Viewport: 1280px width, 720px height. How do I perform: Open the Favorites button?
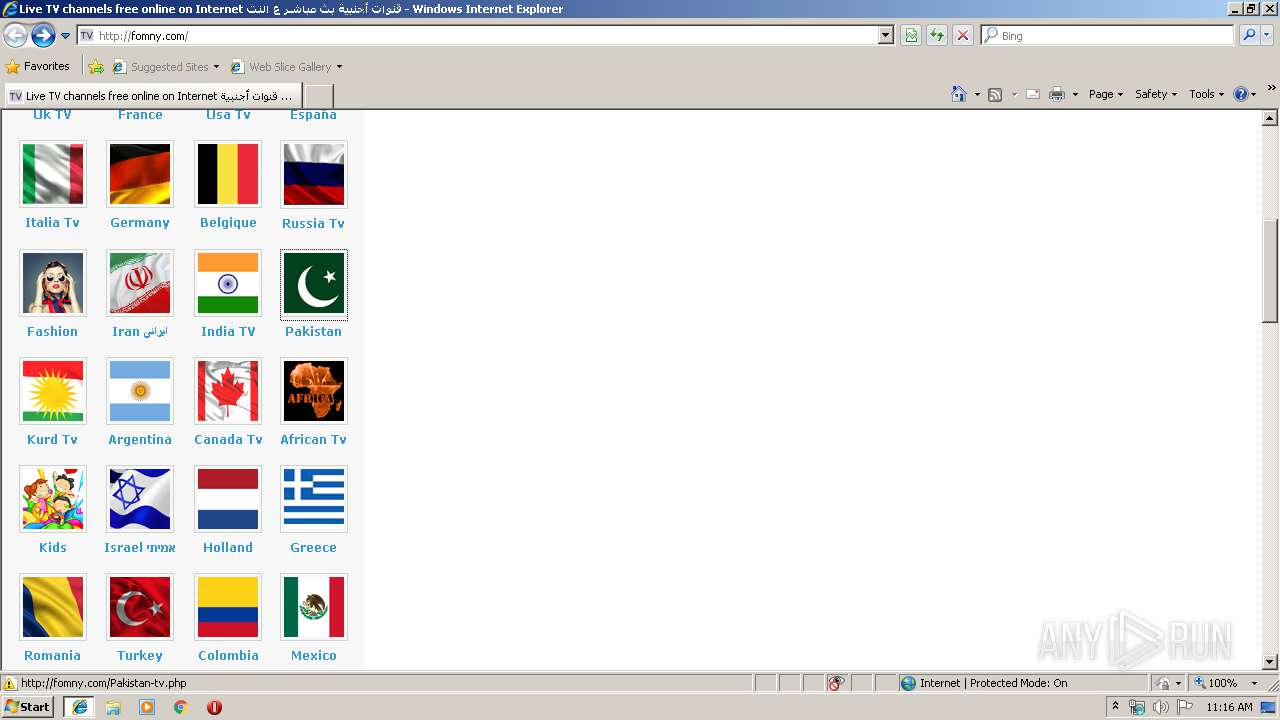click(x=38, y=67)
